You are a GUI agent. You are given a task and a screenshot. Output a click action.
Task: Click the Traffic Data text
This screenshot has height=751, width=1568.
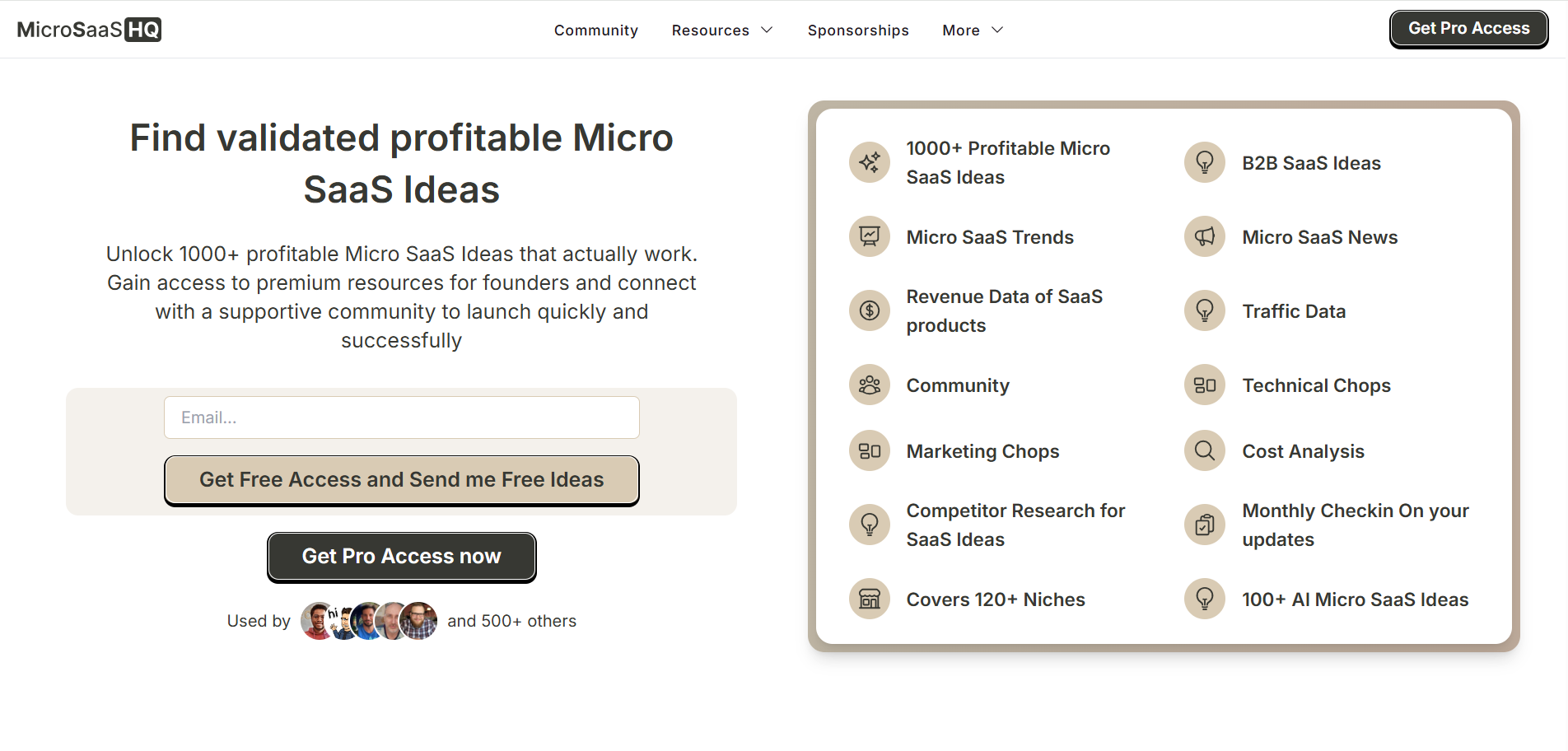(1294, 311)
